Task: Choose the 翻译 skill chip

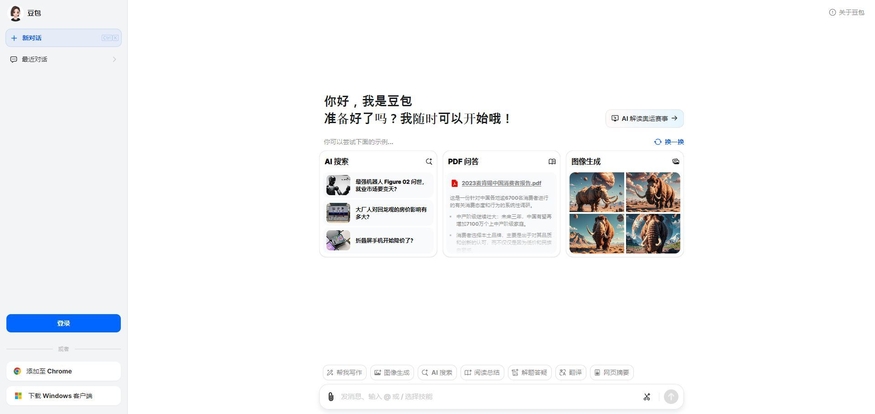Action: tap(571, 372)
